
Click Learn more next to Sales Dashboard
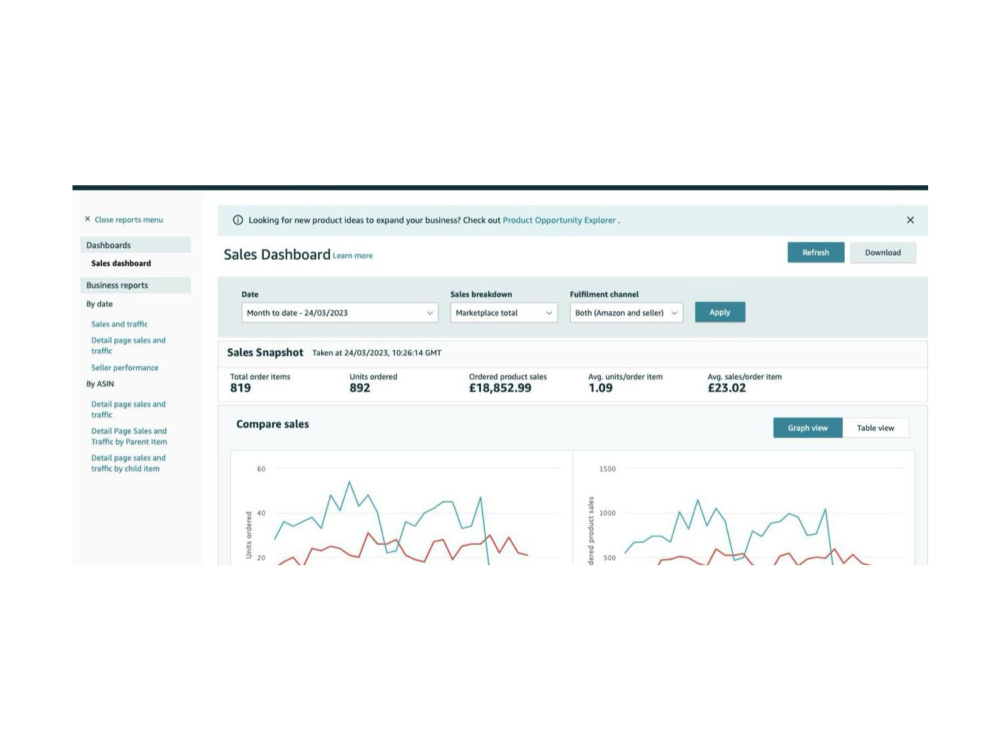coord(353,256)
